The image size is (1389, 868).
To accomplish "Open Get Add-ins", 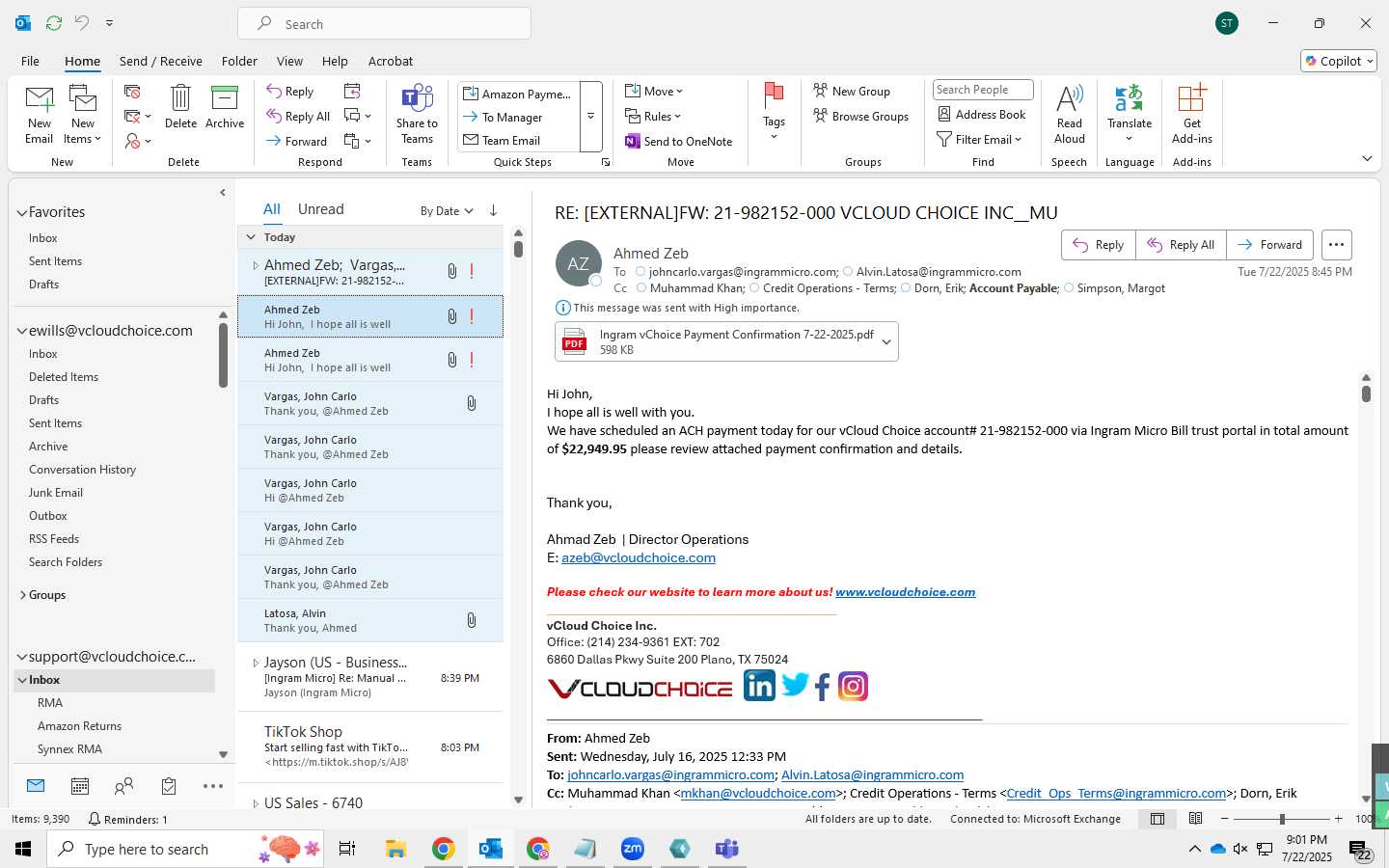I will [x=1192, y=115].
